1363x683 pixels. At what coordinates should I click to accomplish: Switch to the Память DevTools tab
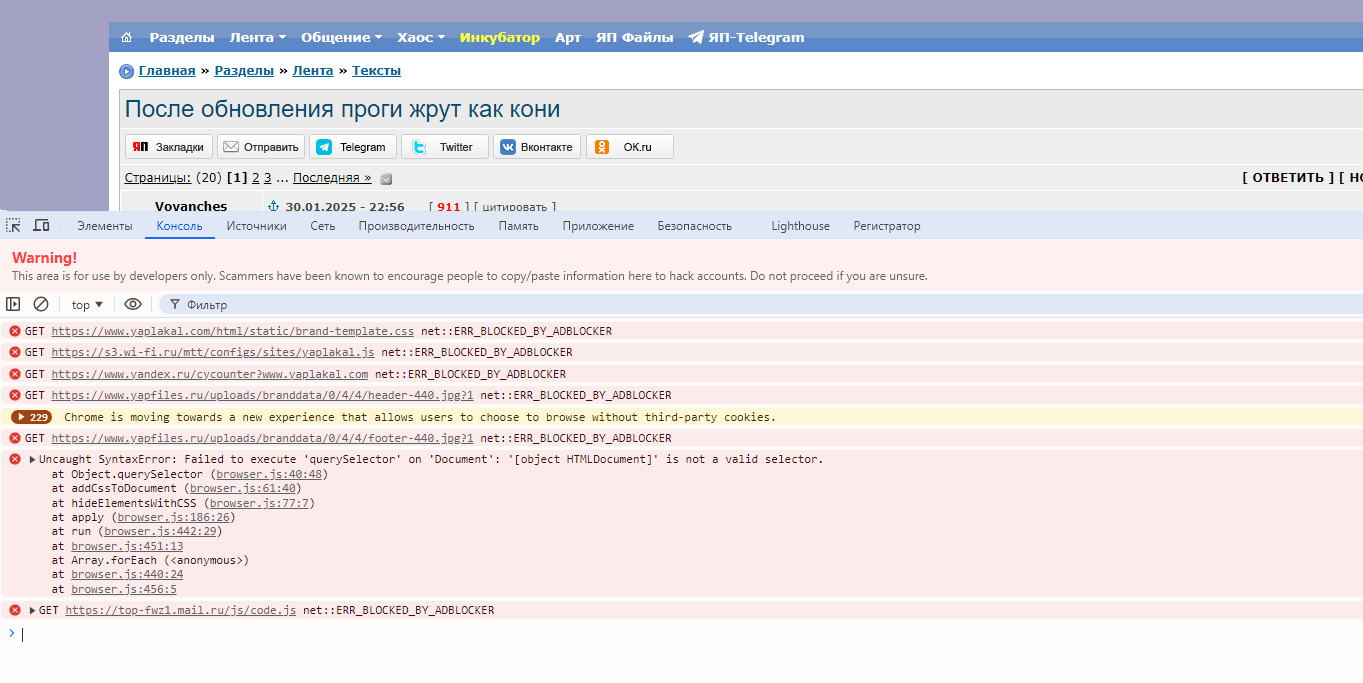pos(519,226)
